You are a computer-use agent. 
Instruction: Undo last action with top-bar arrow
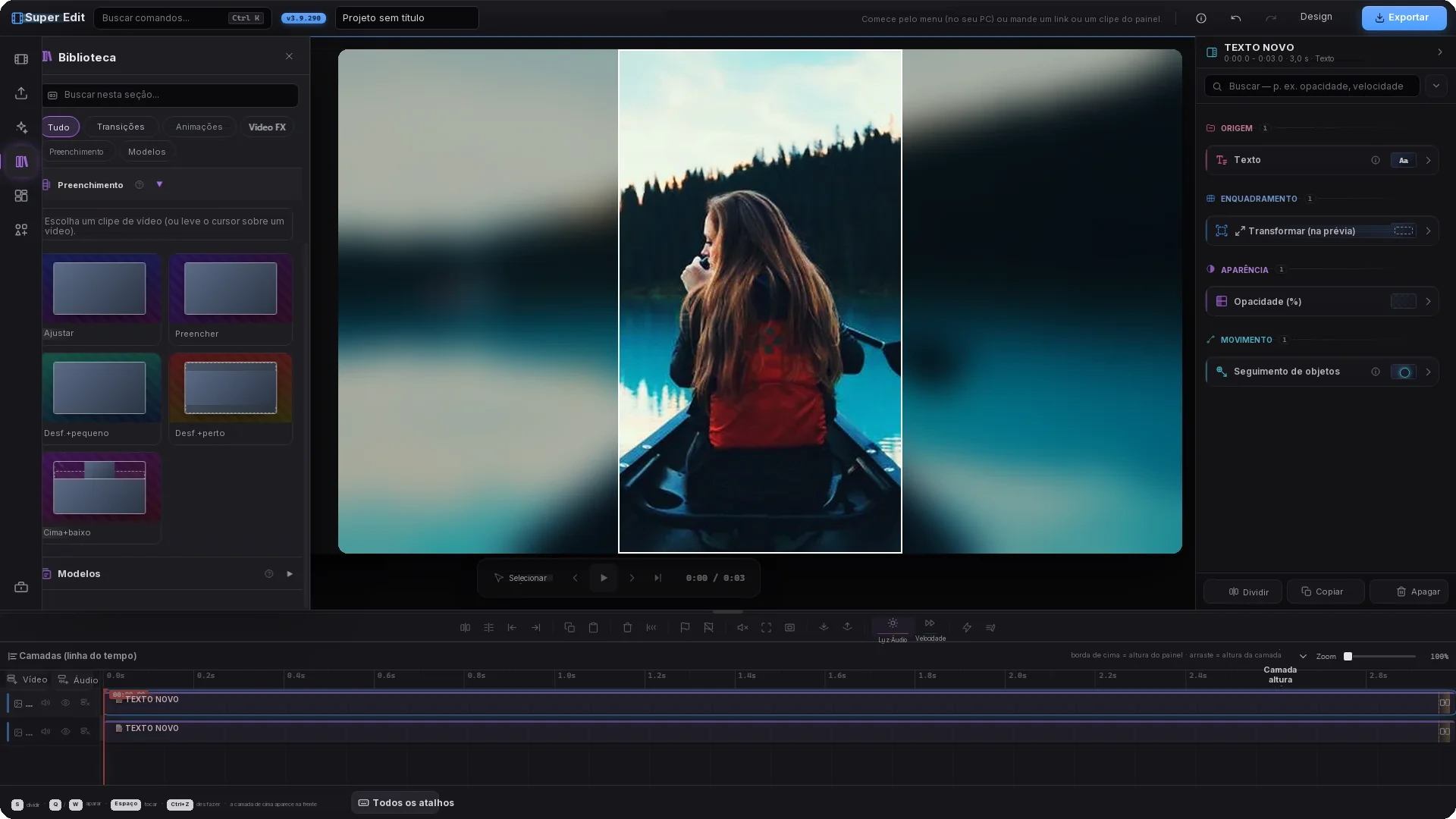[1236, 18]
